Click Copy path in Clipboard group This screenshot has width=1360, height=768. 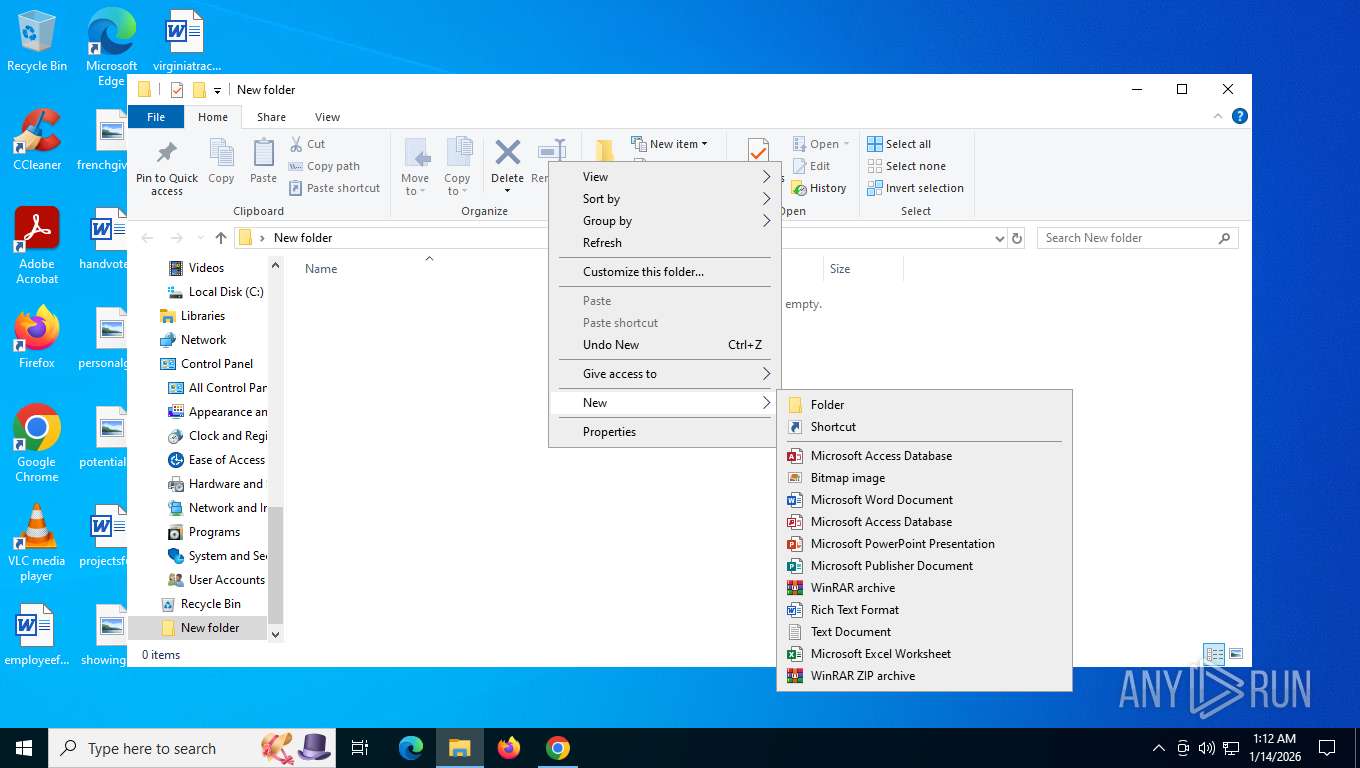324,166
